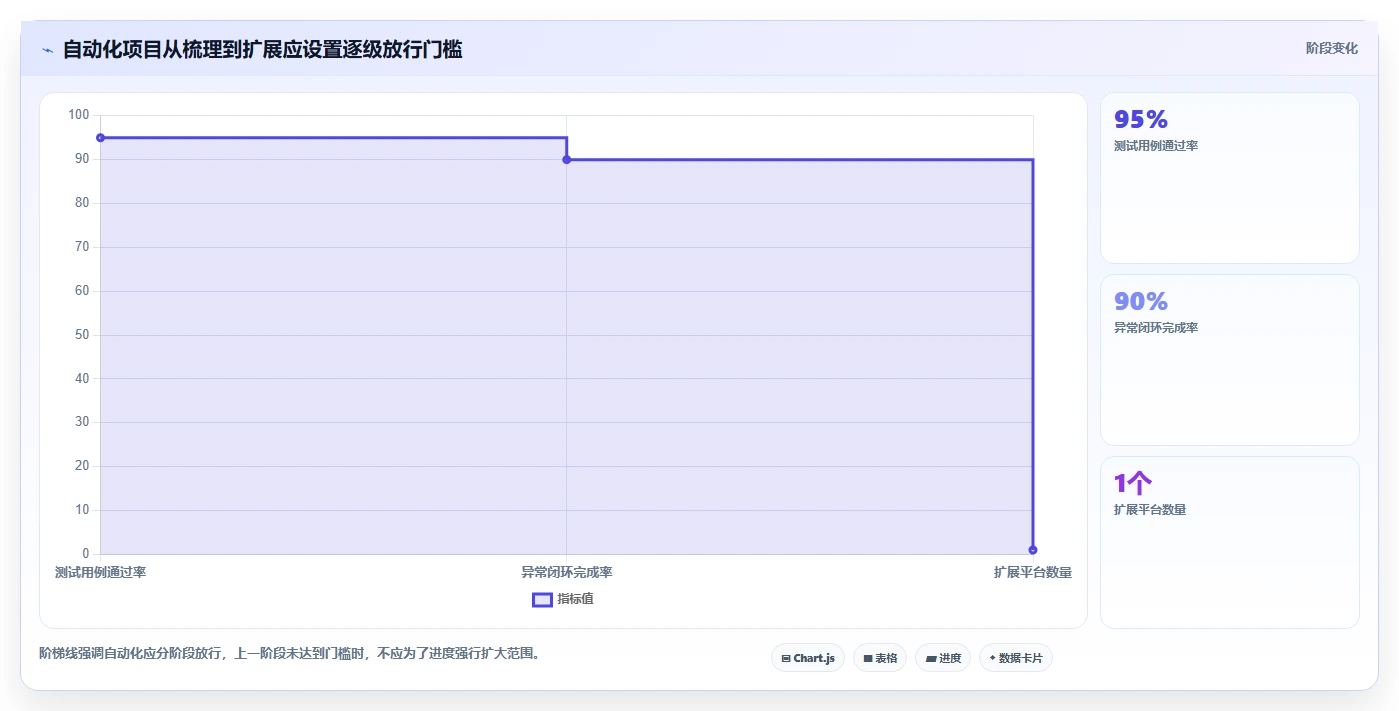This screenshot has width=1399, height=711.
Task: Click the y-axis value 100
Action: (79, 115)
